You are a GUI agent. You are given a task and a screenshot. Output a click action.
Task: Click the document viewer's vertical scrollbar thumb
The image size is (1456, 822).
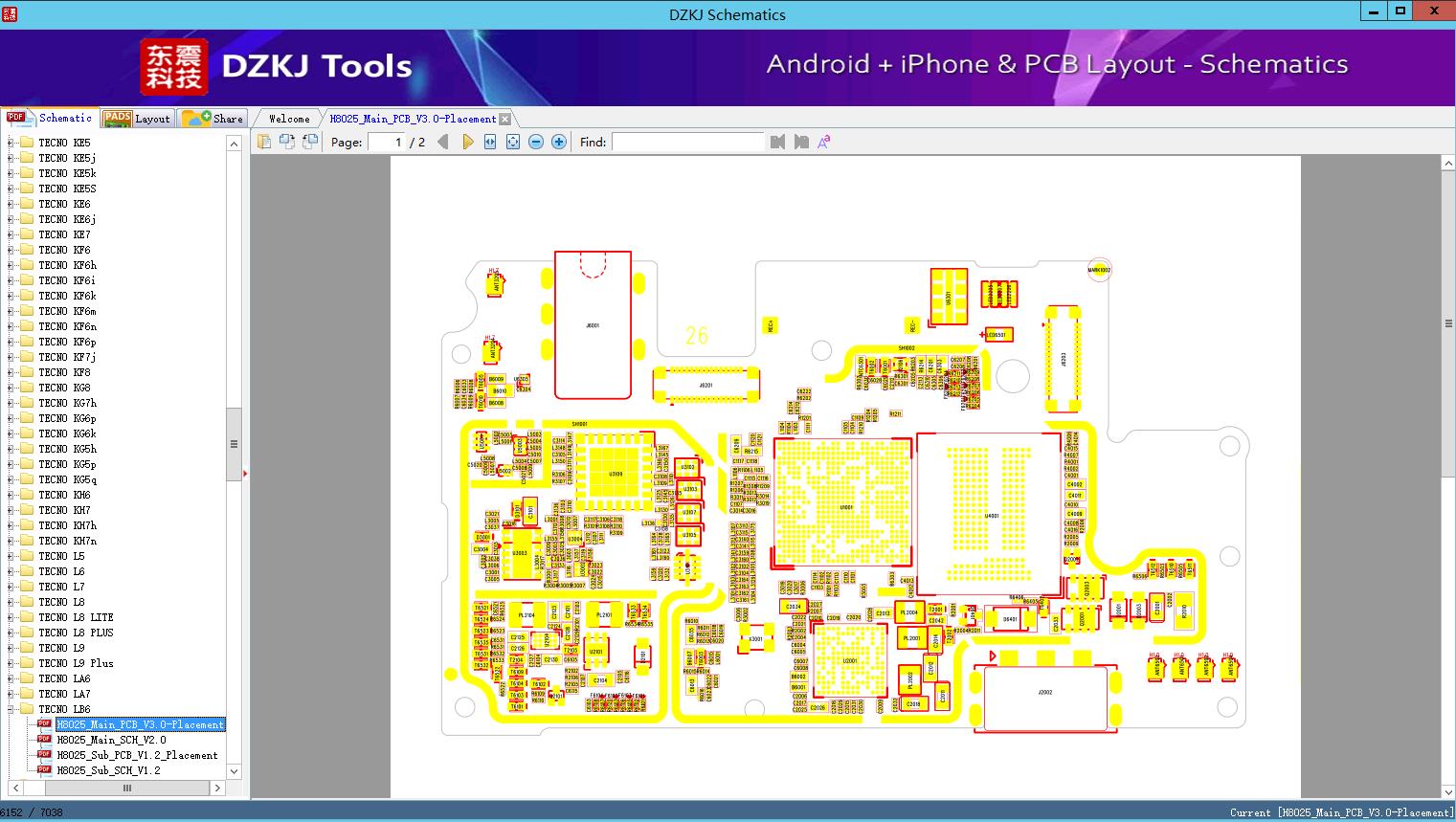click(1448, 323)
